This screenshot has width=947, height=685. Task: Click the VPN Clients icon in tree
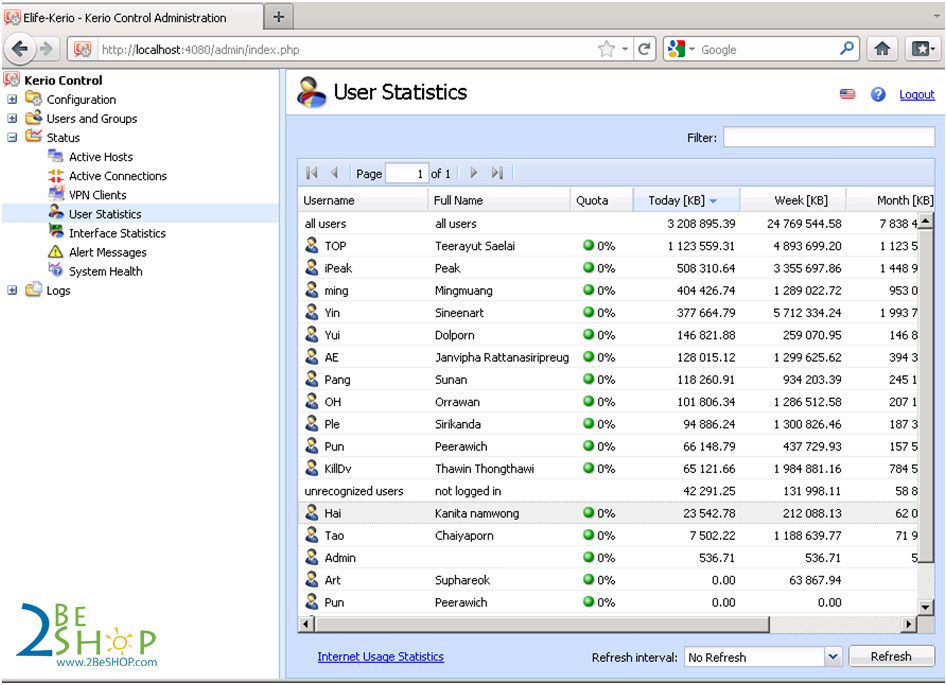coord(56,194)
